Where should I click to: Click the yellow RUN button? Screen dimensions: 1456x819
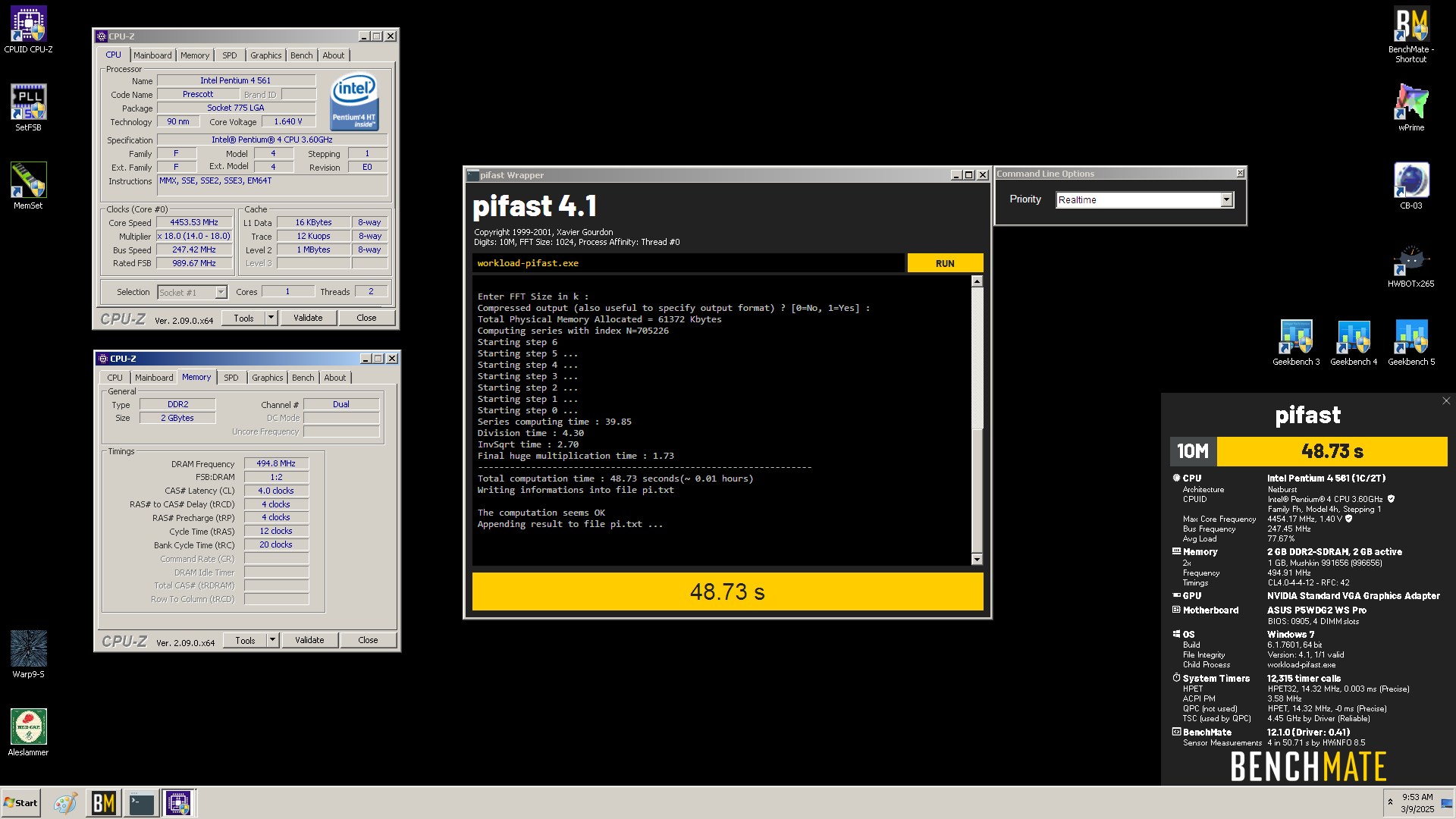(945, 263)
